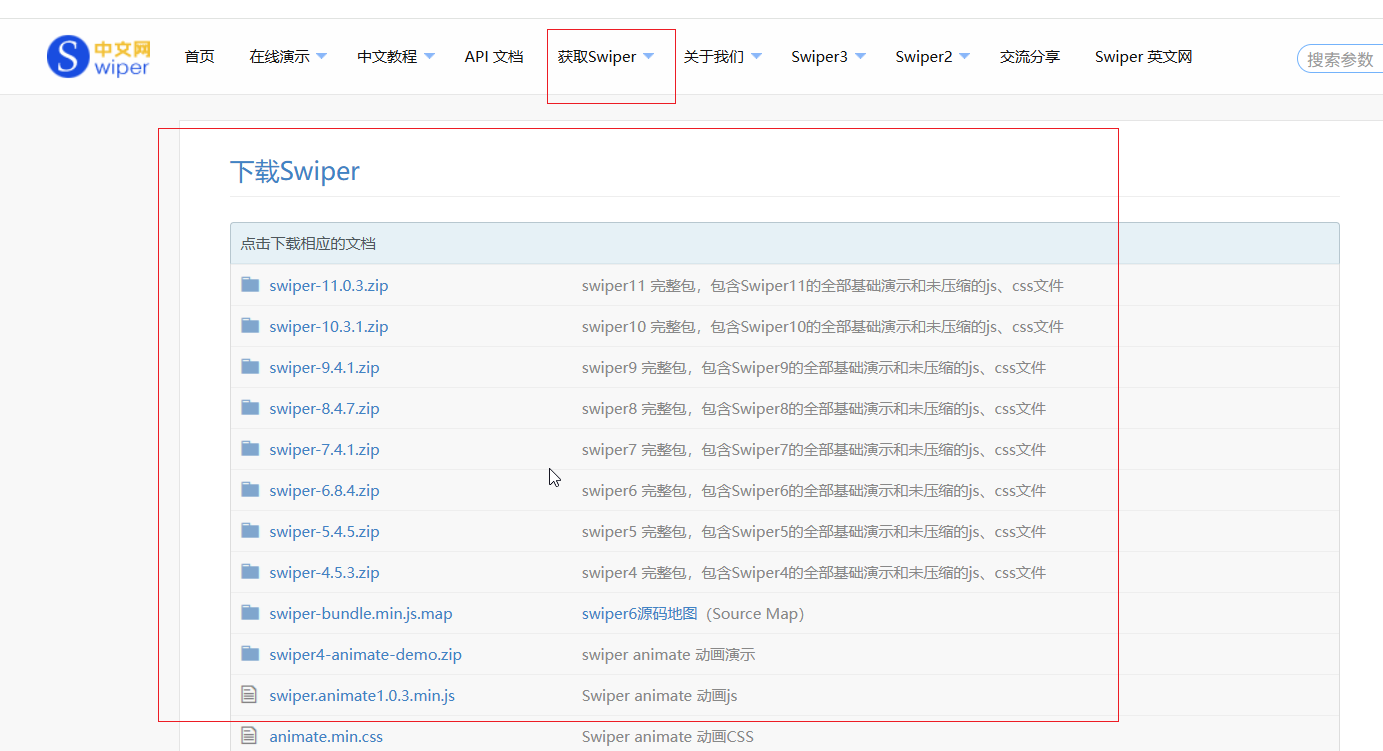The height and width of the screenshot is (751, 1383).
Task: Open the 关于我们 menu
Action: click(x=714, y=57)
